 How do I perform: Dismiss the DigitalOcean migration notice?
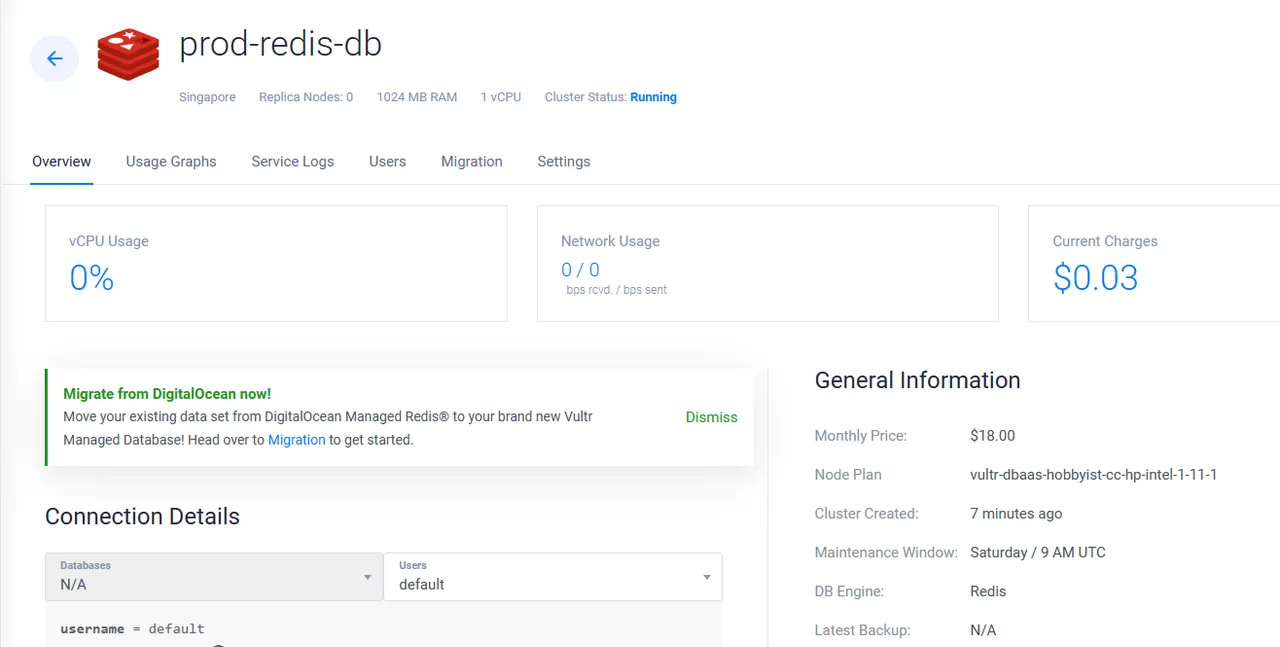click(x=712, y=417)
